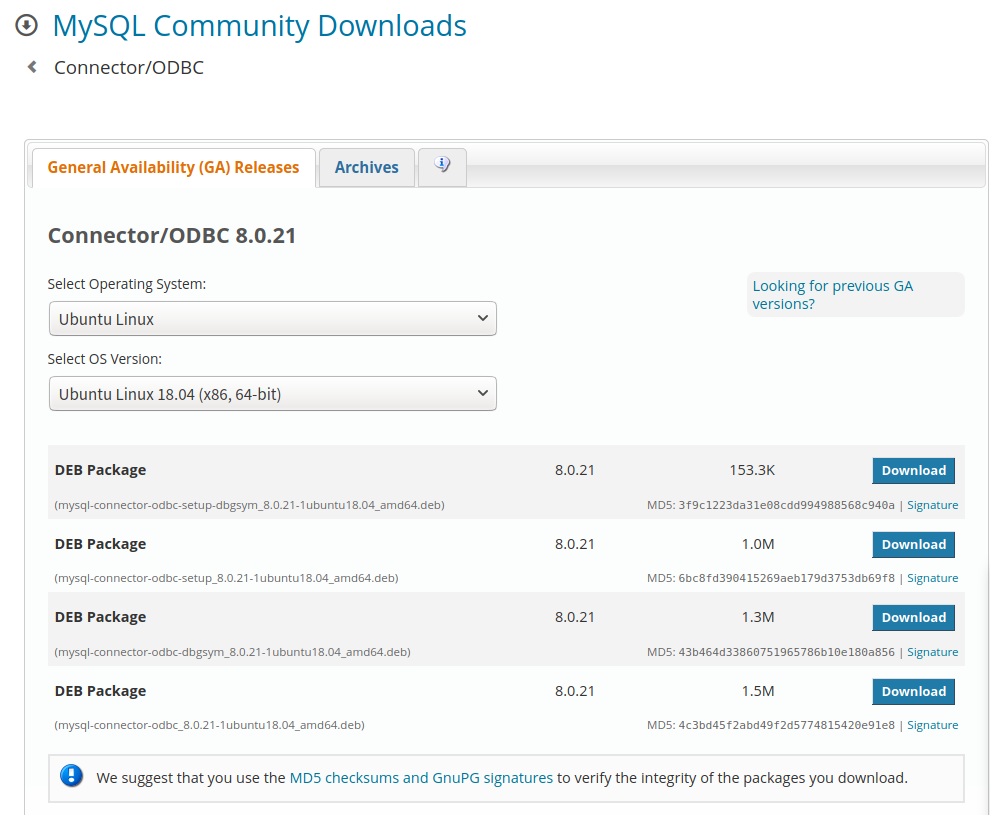Open the MySQL Community Downloads heading link
This screenshot has width=990, height=815.
point(259,27)
